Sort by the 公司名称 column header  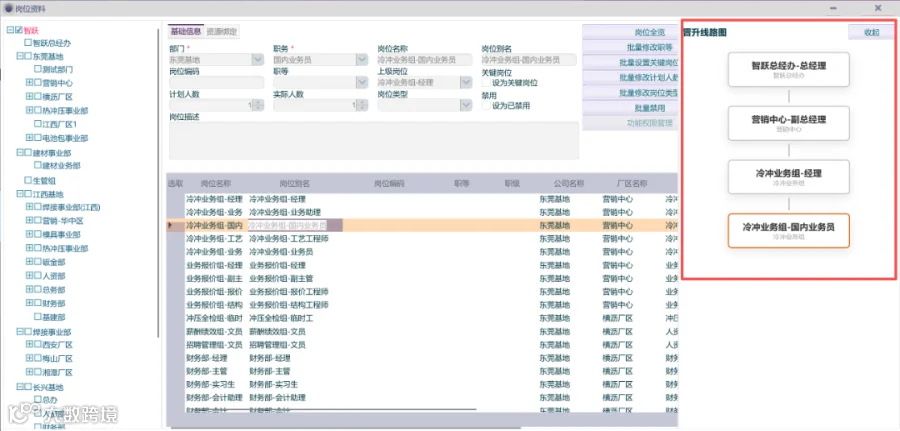[x=569, y=184]
